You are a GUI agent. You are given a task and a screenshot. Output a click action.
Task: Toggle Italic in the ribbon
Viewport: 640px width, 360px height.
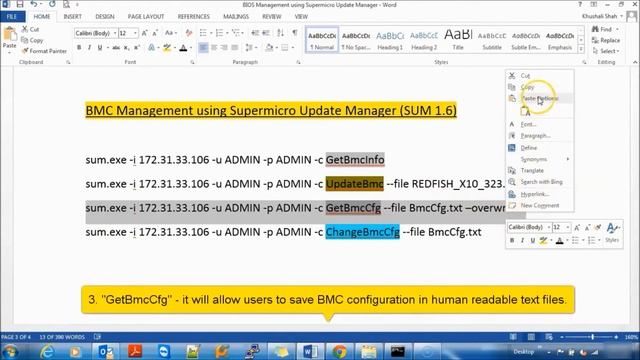tap(89, 48)
